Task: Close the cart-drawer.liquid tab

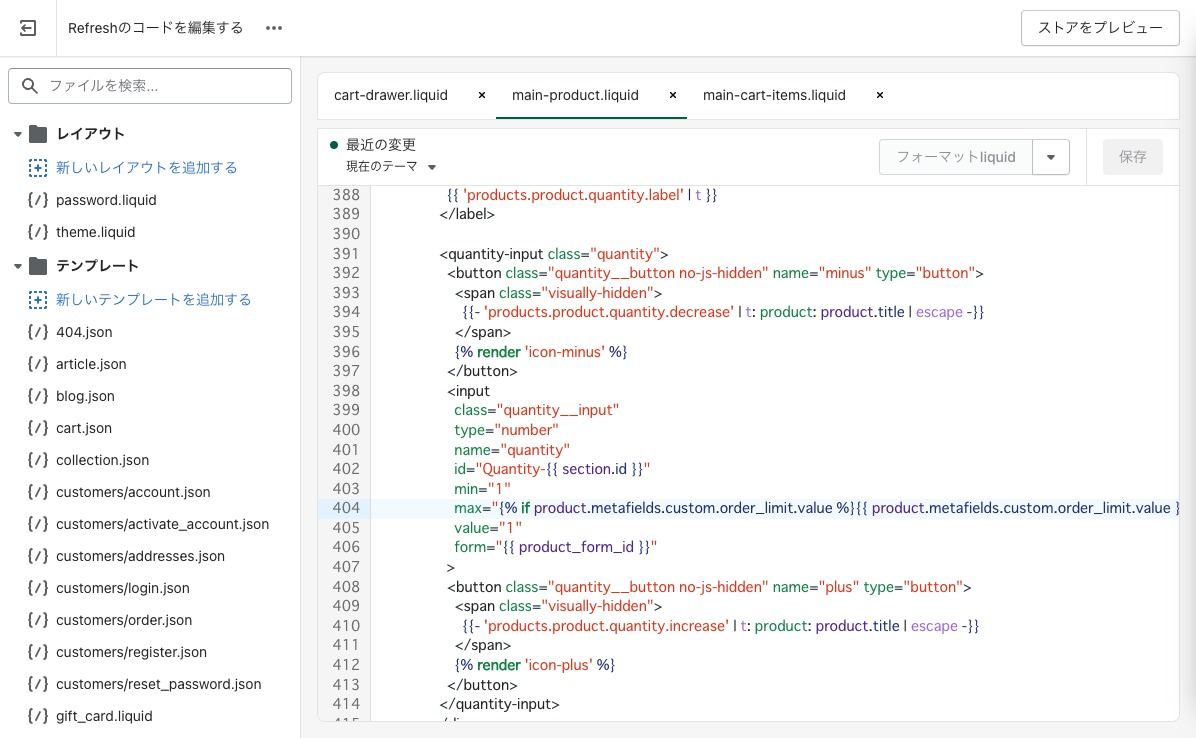Action: point(482,95)
